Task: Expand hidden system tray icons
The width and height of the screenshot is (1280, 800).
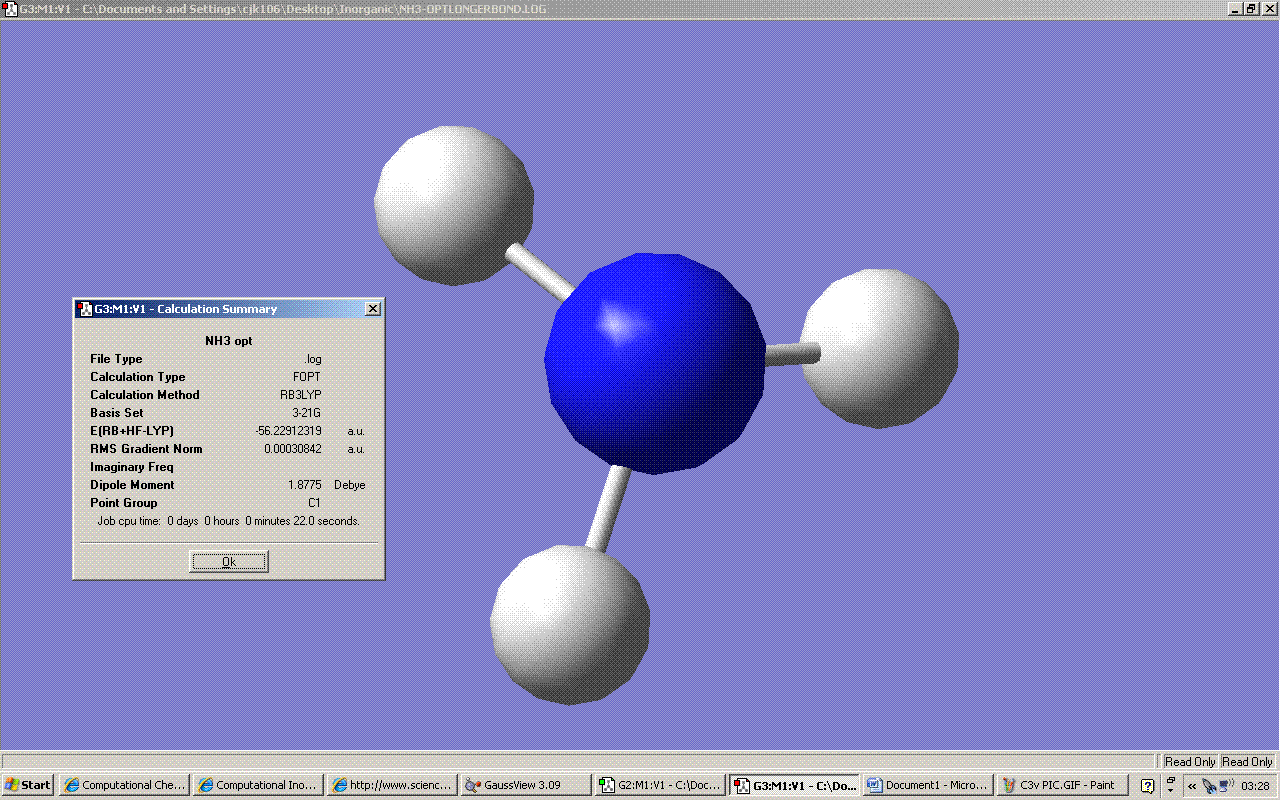Action: point(1192,786)
